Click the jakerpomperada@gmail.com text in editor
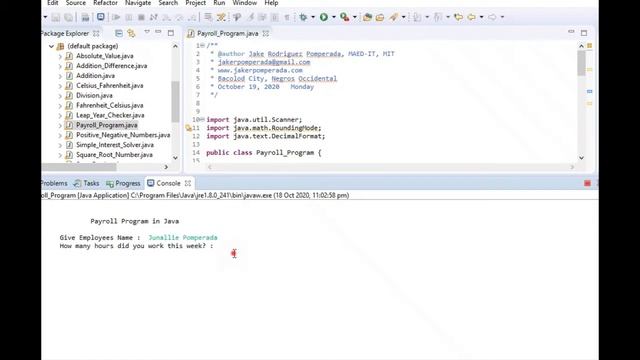This screenshot has width=640, height=360. coord(264,62)
